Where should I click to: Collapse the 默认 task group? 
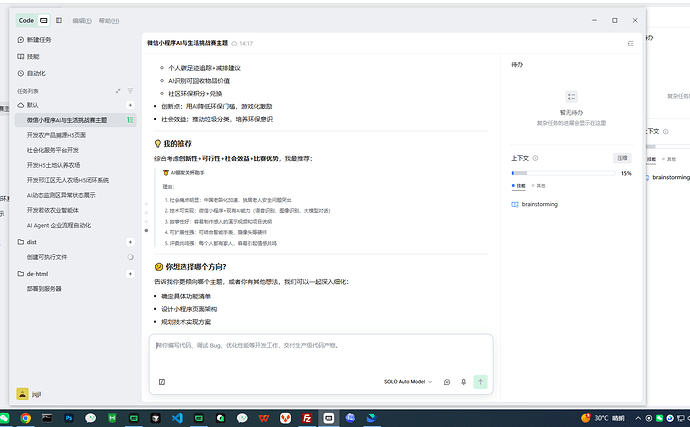28,105
